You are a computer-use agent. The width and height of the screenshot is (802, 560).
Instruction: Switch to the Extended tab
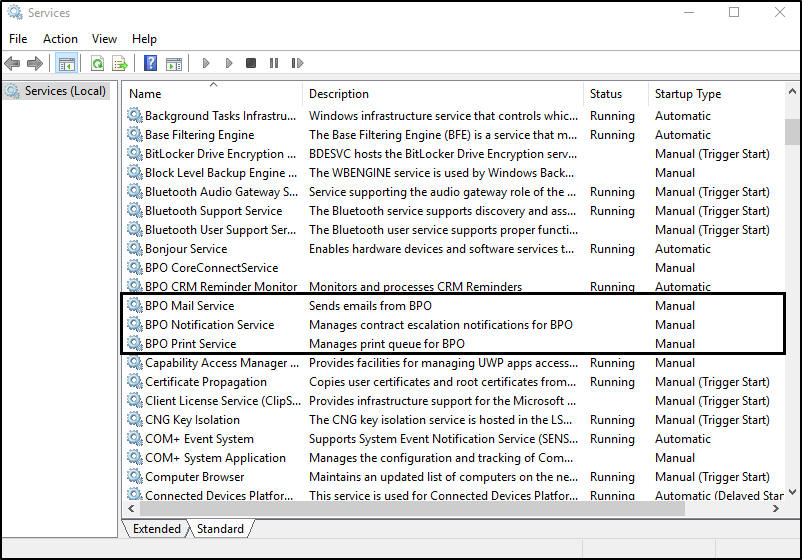click(x=157, y=529)
